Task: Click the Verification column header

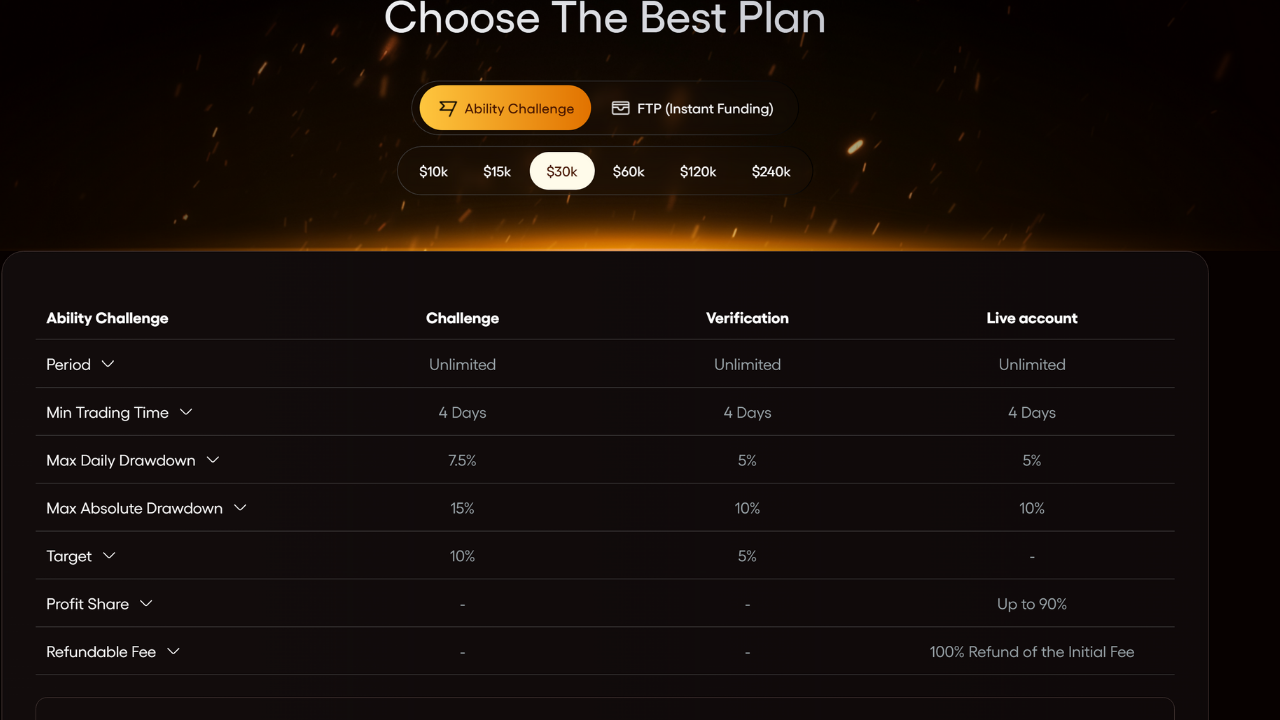Action: point(747,318)
